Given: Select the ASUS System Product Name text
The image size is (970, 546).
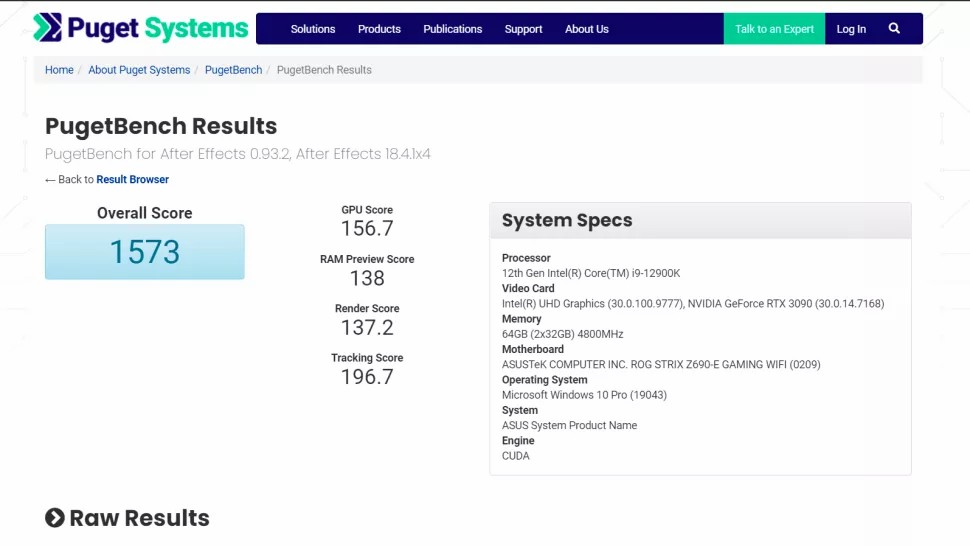Looking at the screenshot, I should tap(569, 425).
